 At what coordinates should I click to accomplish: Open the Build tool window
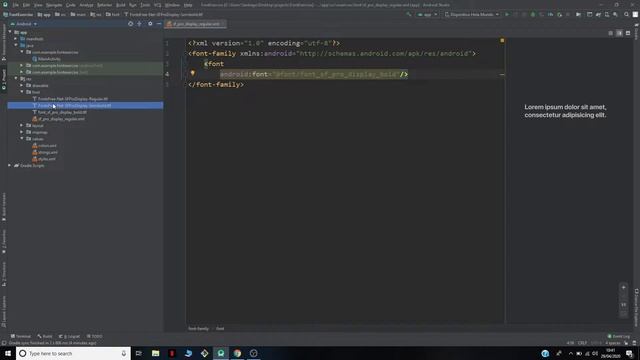pyautogui.click(x=45, y=336)
